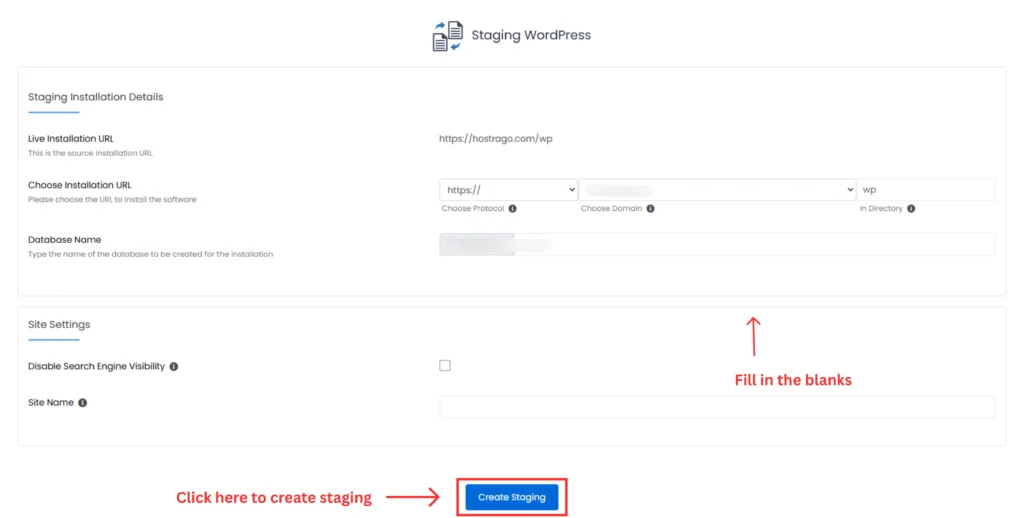Click 'Type the name of the database' hint
The width and height of the screenshot is (1024, 518).
[150, 254]
